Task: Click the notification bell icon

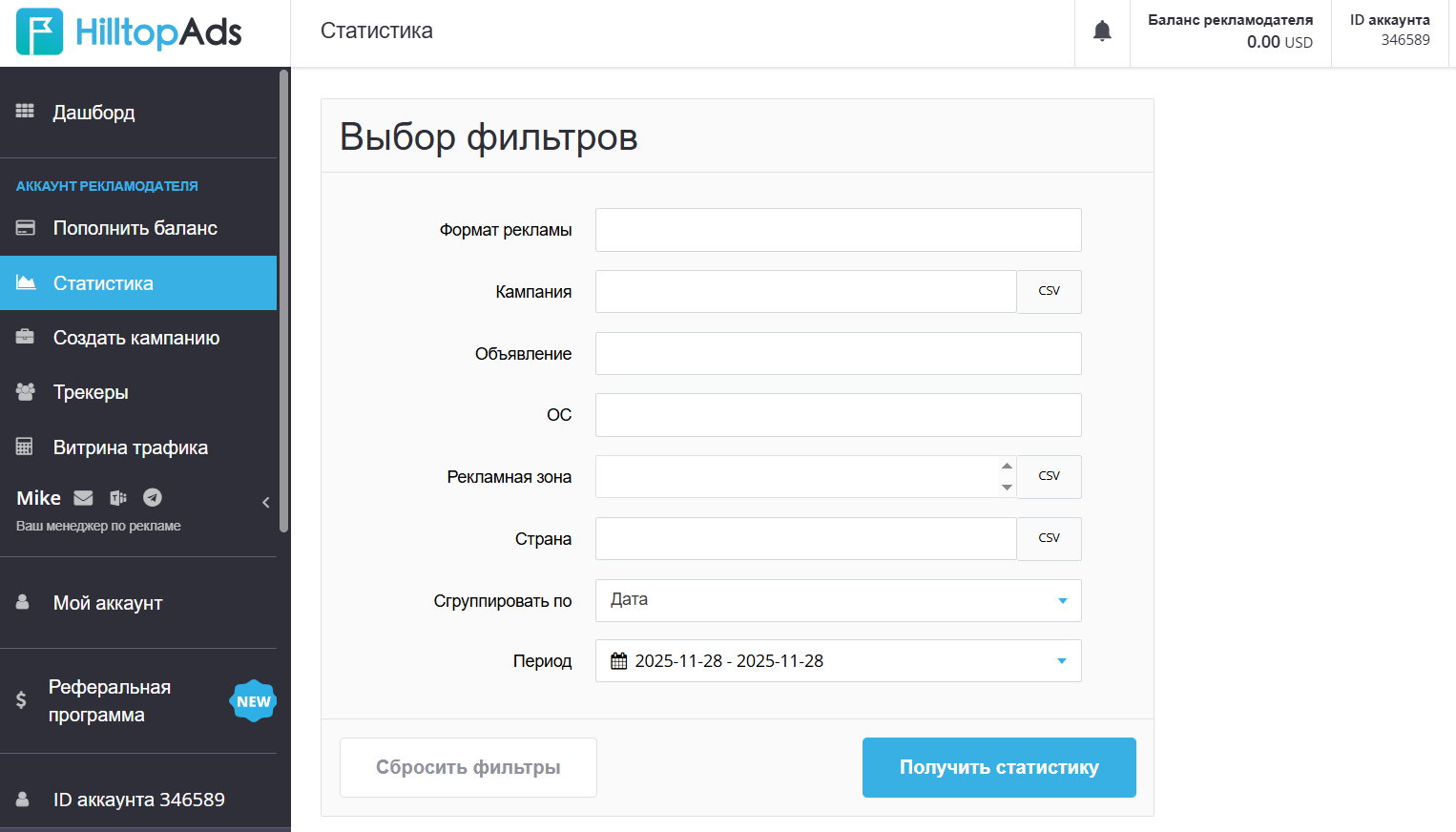Action: (1102, 31)
